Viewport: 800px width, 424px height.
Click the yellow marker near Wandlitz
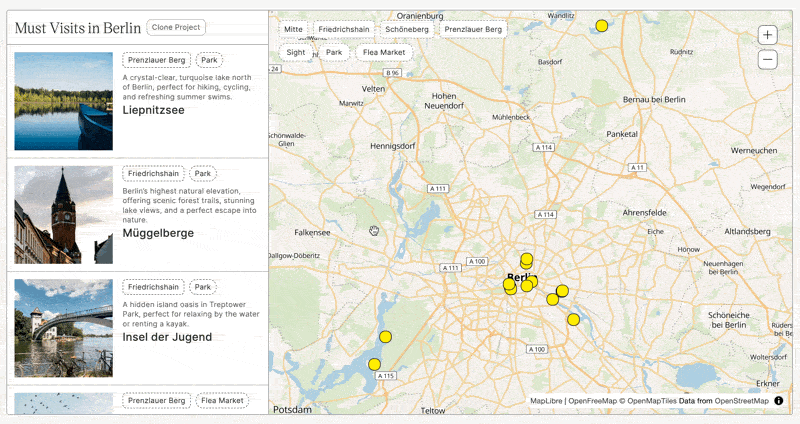(x=602, y=26)
